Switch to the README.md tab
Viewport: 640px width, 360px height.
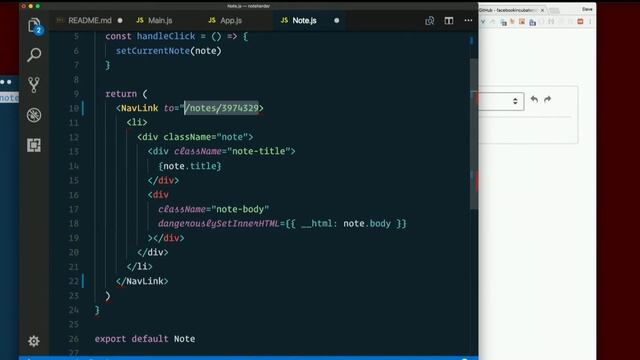[89, 20]
